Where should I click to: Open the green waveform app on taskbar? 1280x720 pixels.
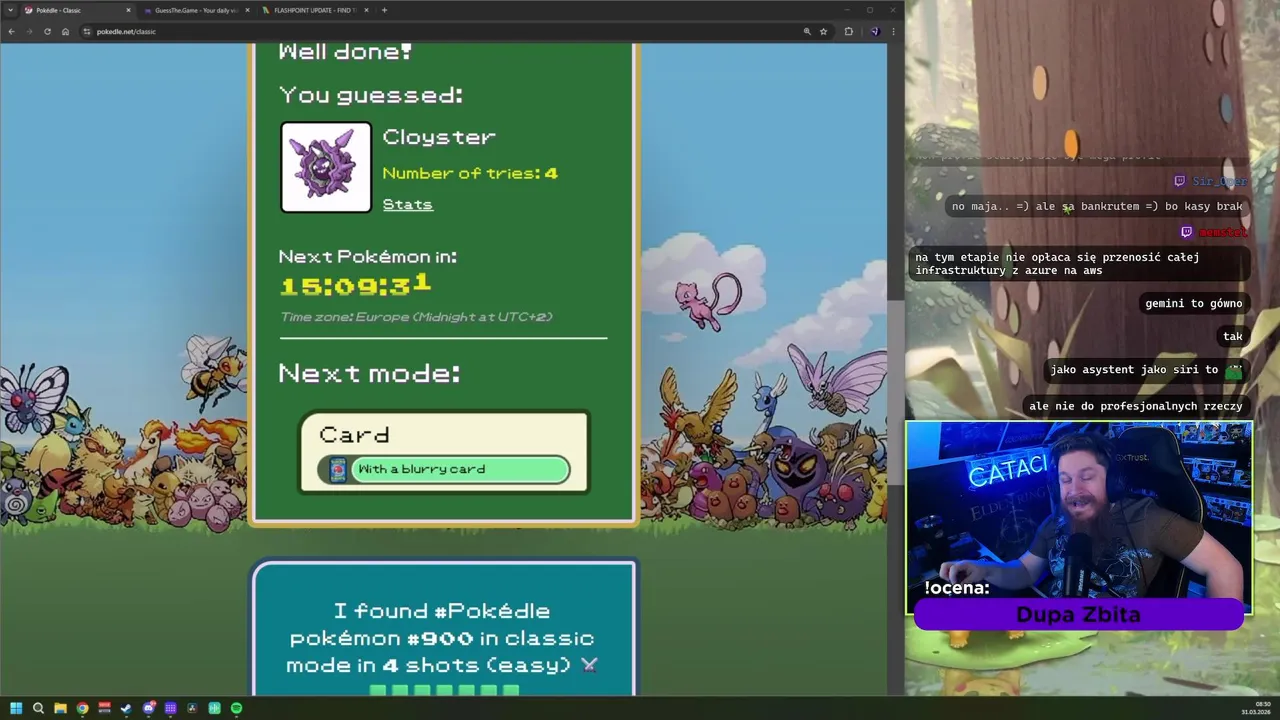(x=214, y=708)
